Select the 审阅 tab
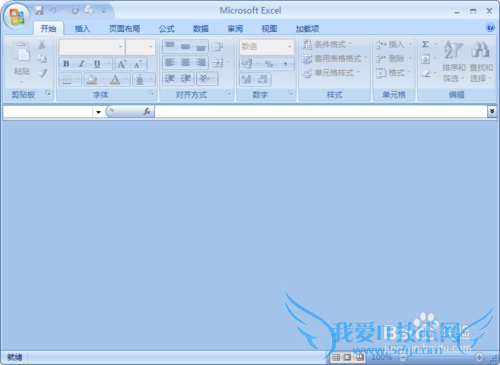 tap(235, 29)
